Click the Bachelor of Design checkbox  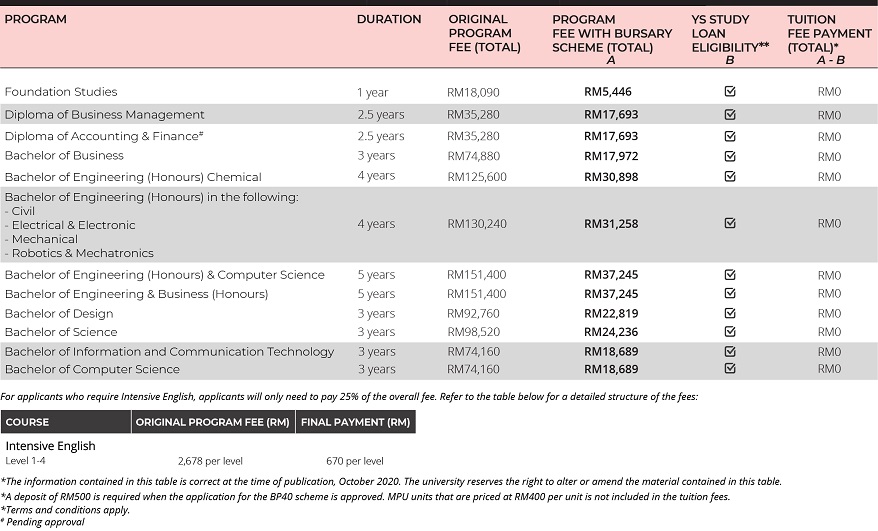[x=729, y=313]
